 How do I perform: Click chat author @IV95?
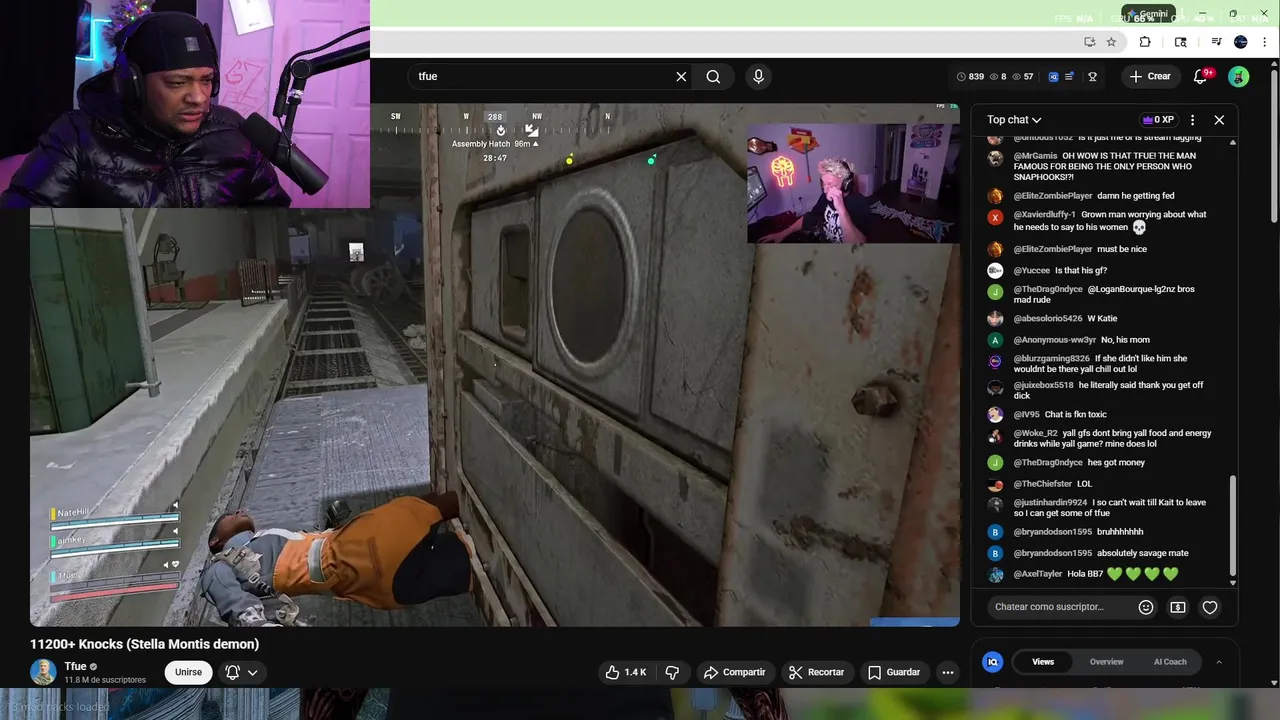click(x=1027, y=415)
